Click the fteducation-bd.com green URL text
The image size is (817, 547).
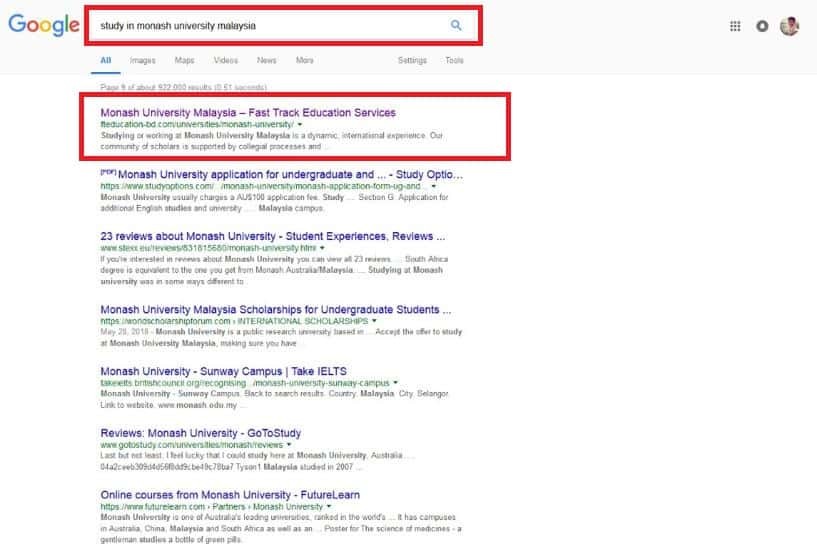[x=197, y=125]
